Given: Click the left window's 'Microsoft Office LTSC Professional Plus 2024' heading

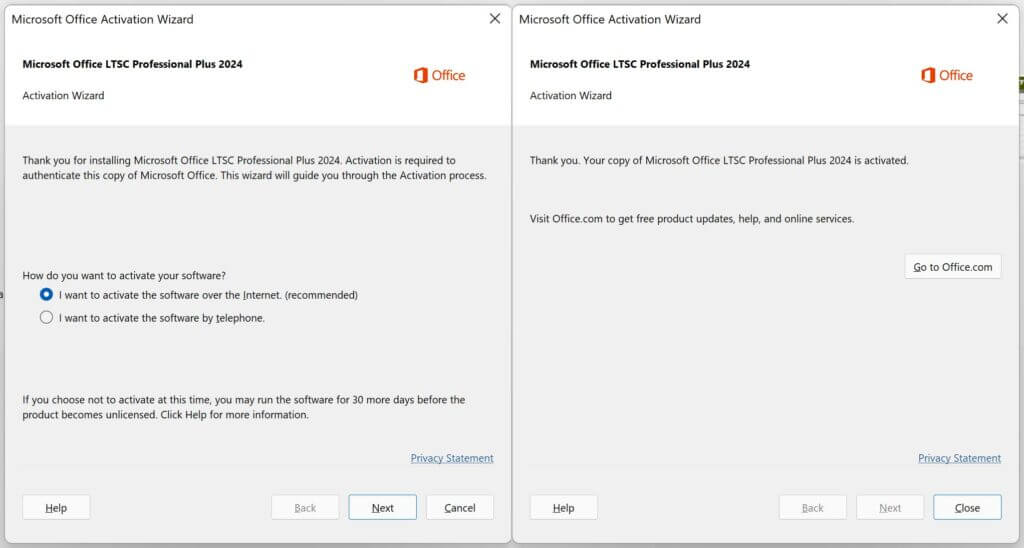Looking at the screenshot, I should click(133, 64).
